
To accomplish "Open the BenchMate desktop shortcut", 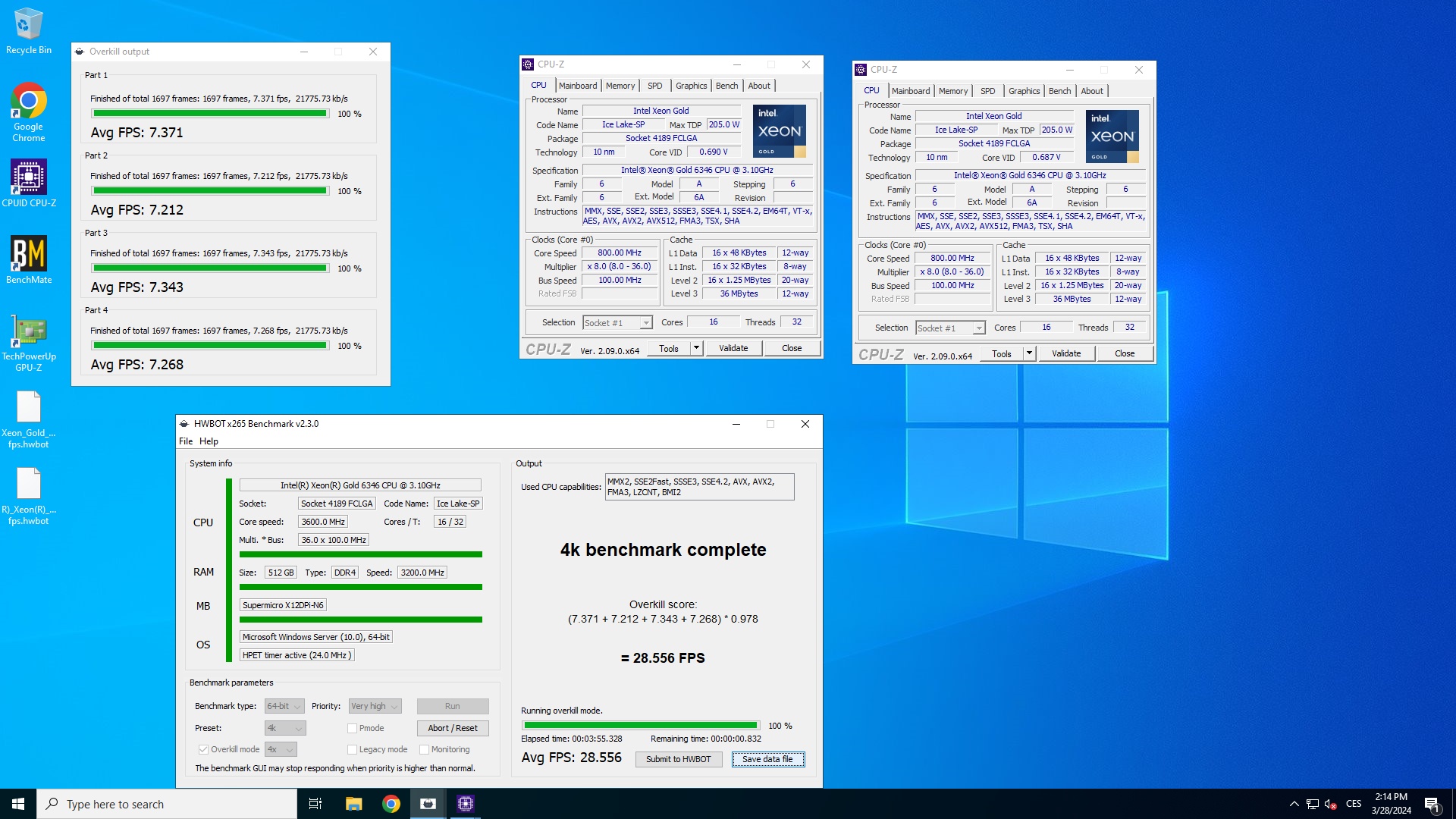I will [x=29, y=259].
